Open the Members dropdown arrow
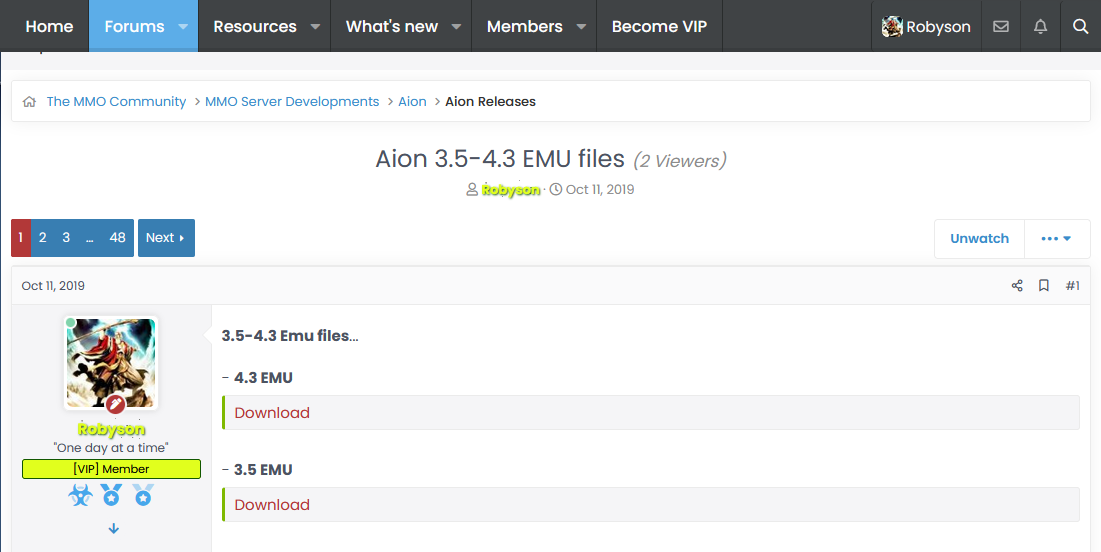 581,27
